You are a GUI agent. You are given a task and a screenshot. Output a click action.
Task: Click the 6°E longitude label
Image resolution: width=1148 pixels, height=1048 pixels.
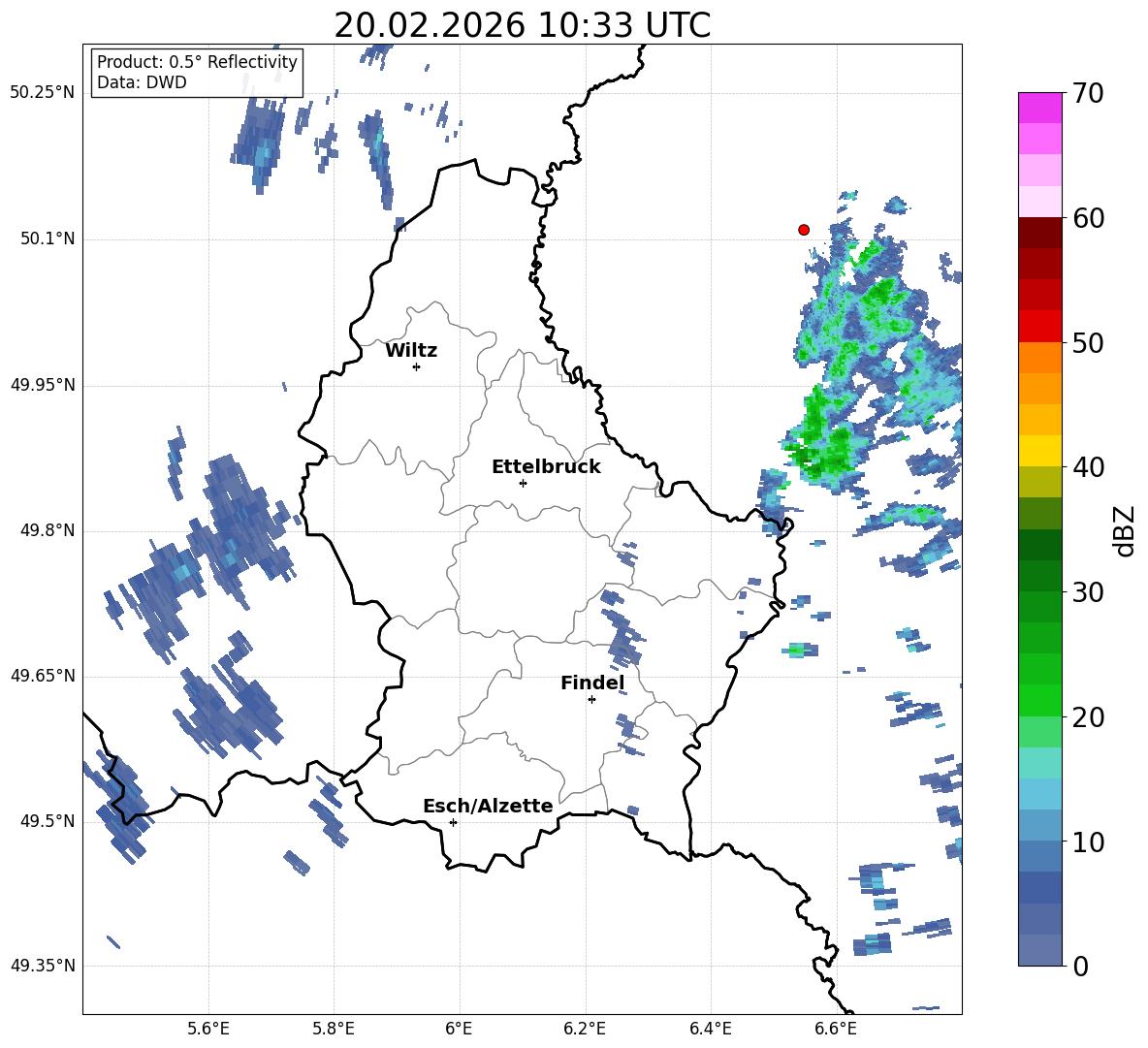(x=459, y=1029)
